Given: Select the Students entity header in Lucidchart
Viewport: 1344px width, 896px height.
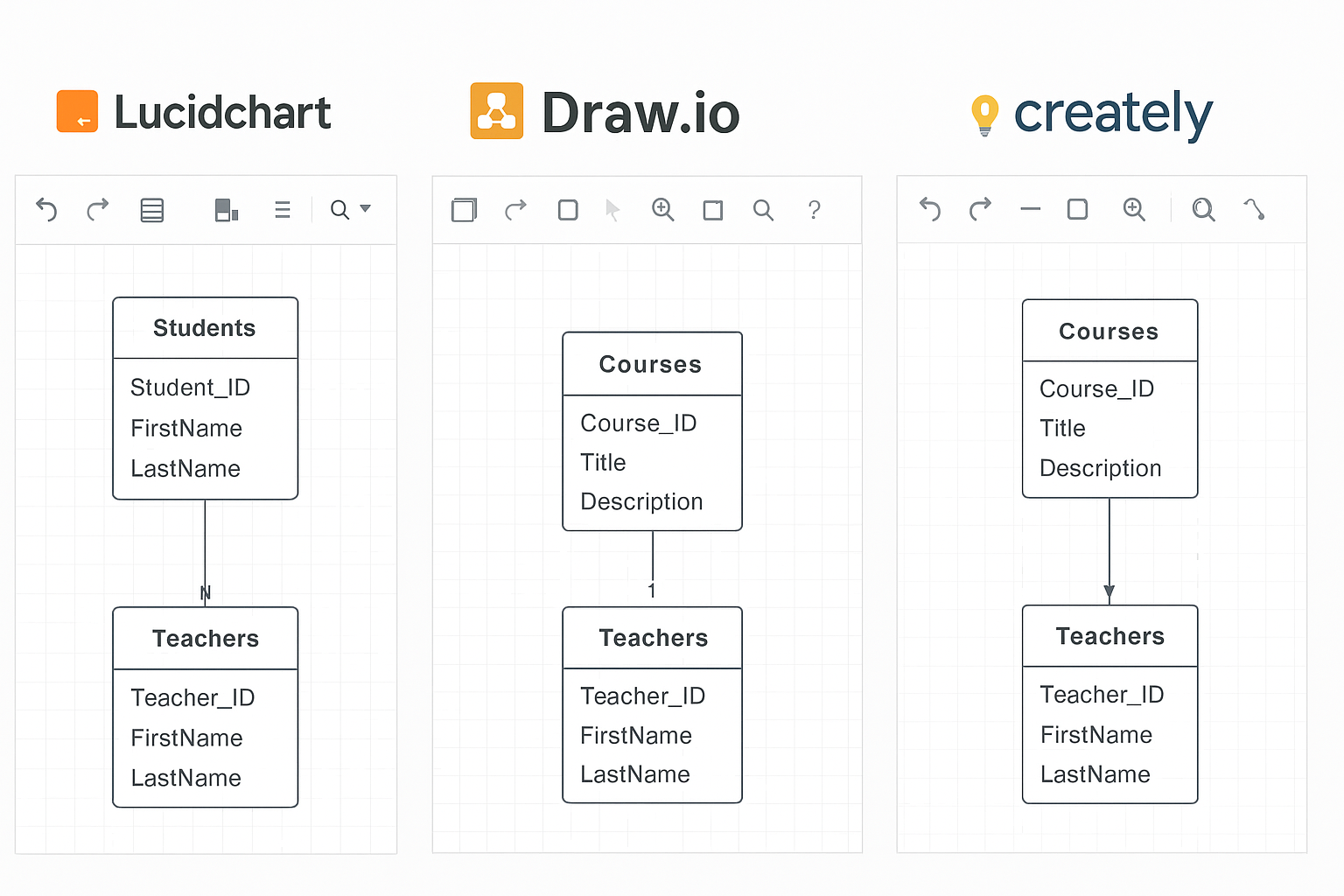Looking at the screenshot, I should click(x=205, y=328).
